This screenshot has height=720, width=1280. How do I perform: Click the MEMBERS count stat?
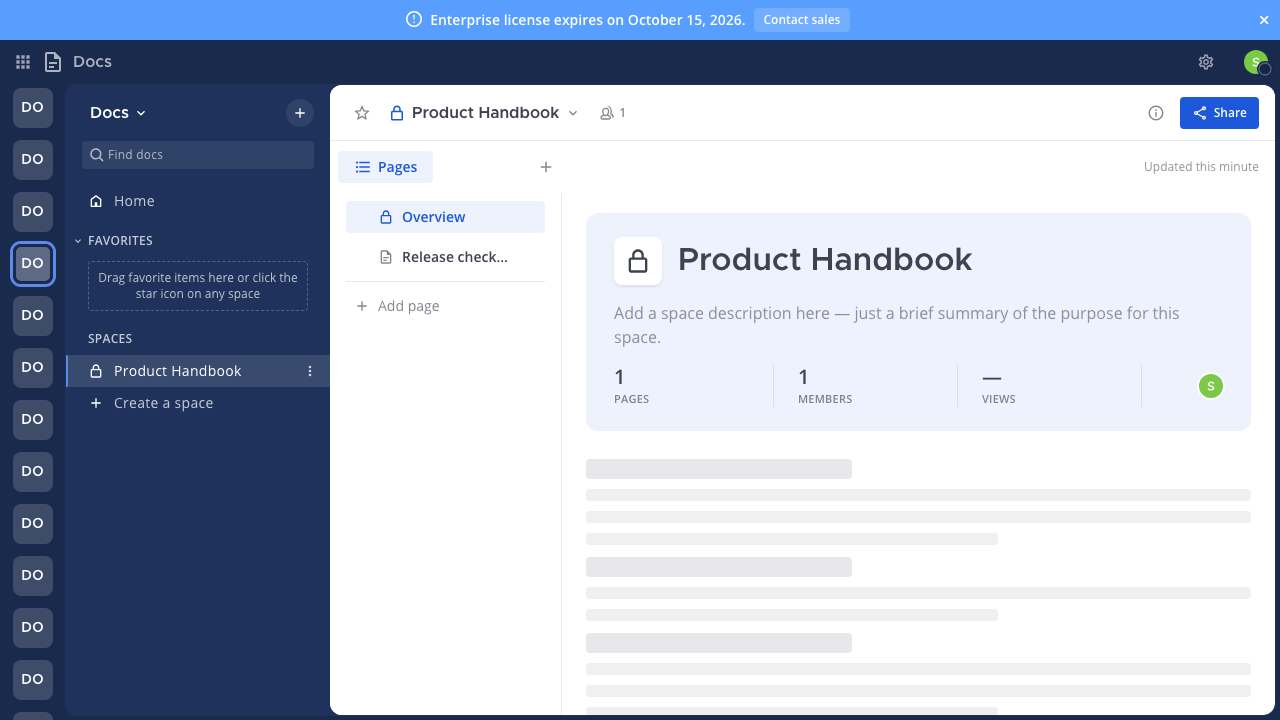click(825, 386)
